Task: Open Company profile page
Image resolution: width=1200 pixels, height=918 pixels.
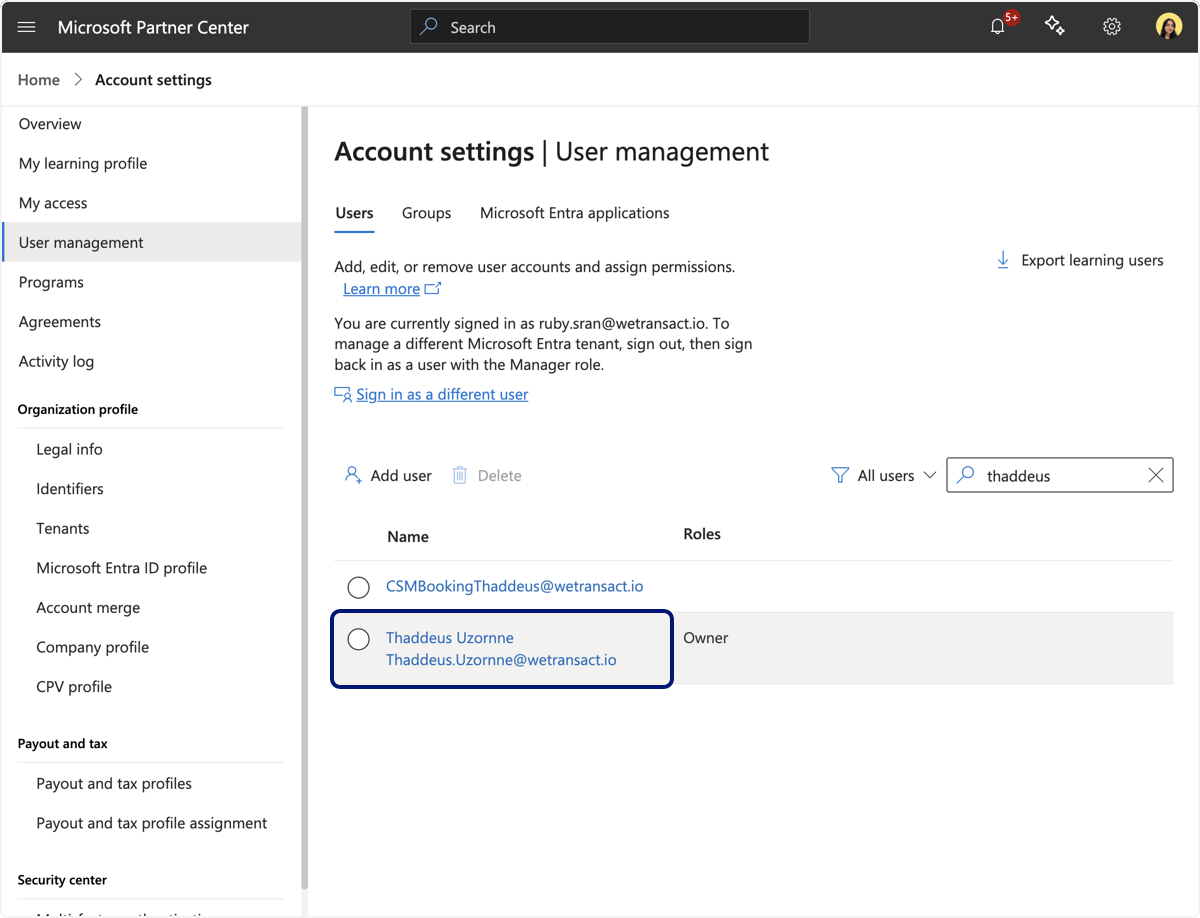Action: point(92,647)
